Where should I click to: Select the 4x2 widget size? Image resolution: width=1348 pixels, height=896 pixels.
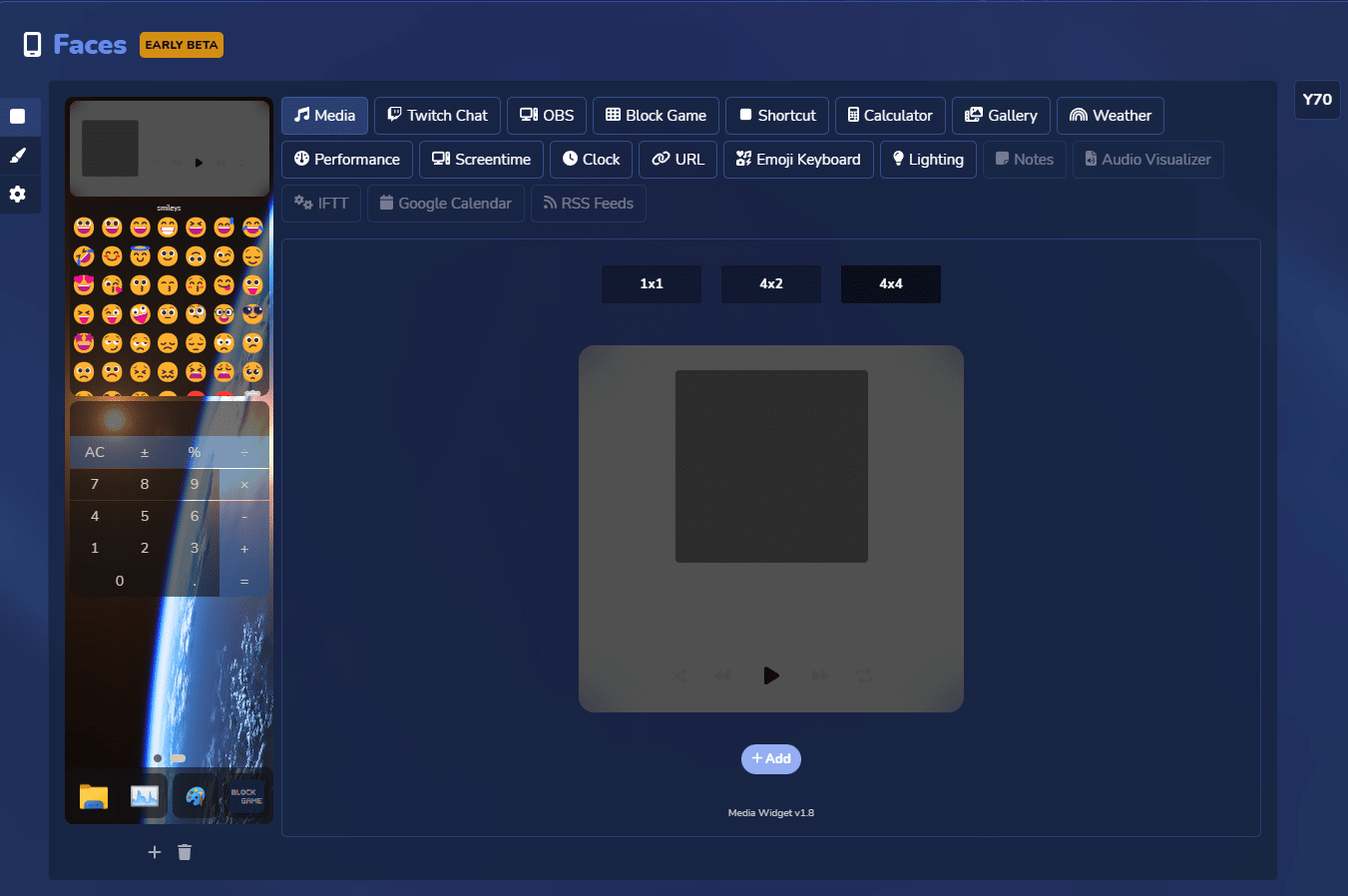pyautogui.click(x=771, y=284)
